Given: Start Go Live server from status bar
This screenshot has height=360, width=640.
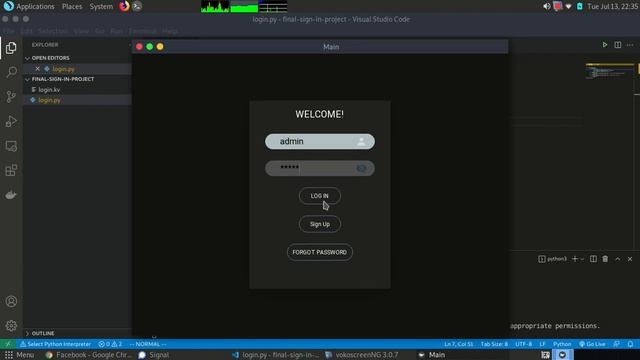Looking at the screenshot, I should pos(592,344).
